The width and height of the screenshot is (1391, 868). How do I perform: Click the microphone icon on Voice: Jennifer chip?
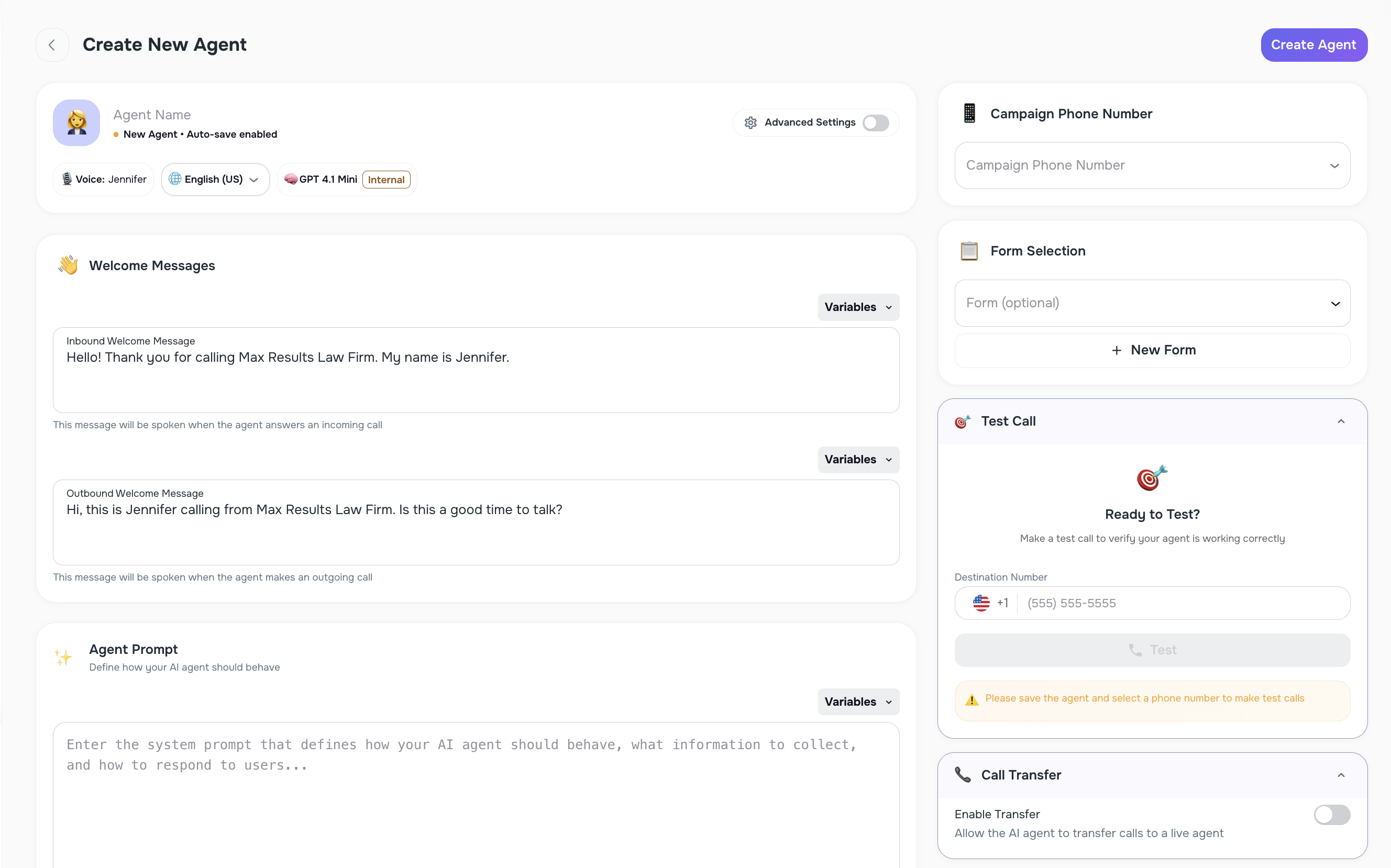point(67,179)
